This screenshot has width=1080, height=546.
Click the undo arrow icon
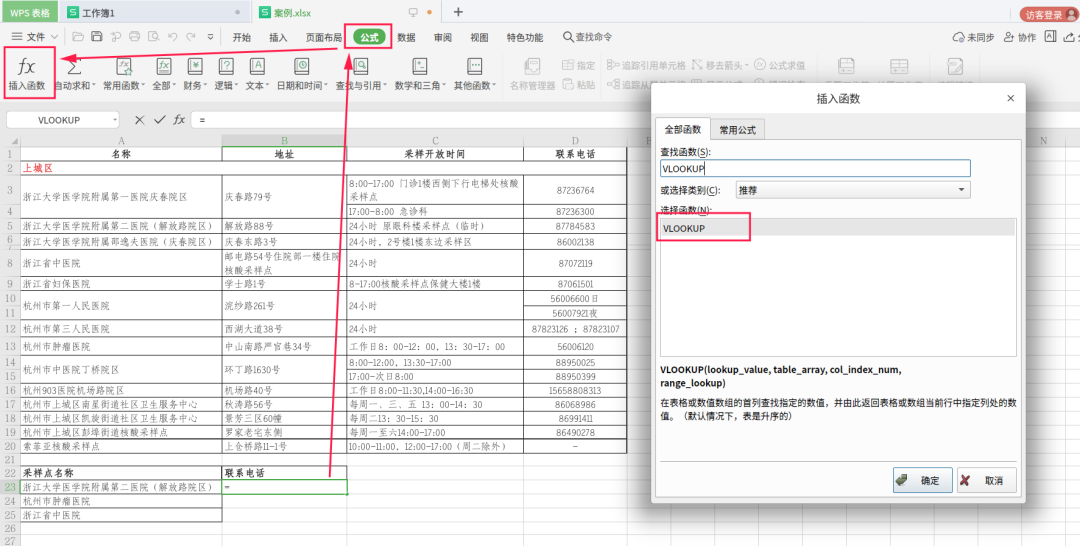click(x=172, y=37)
